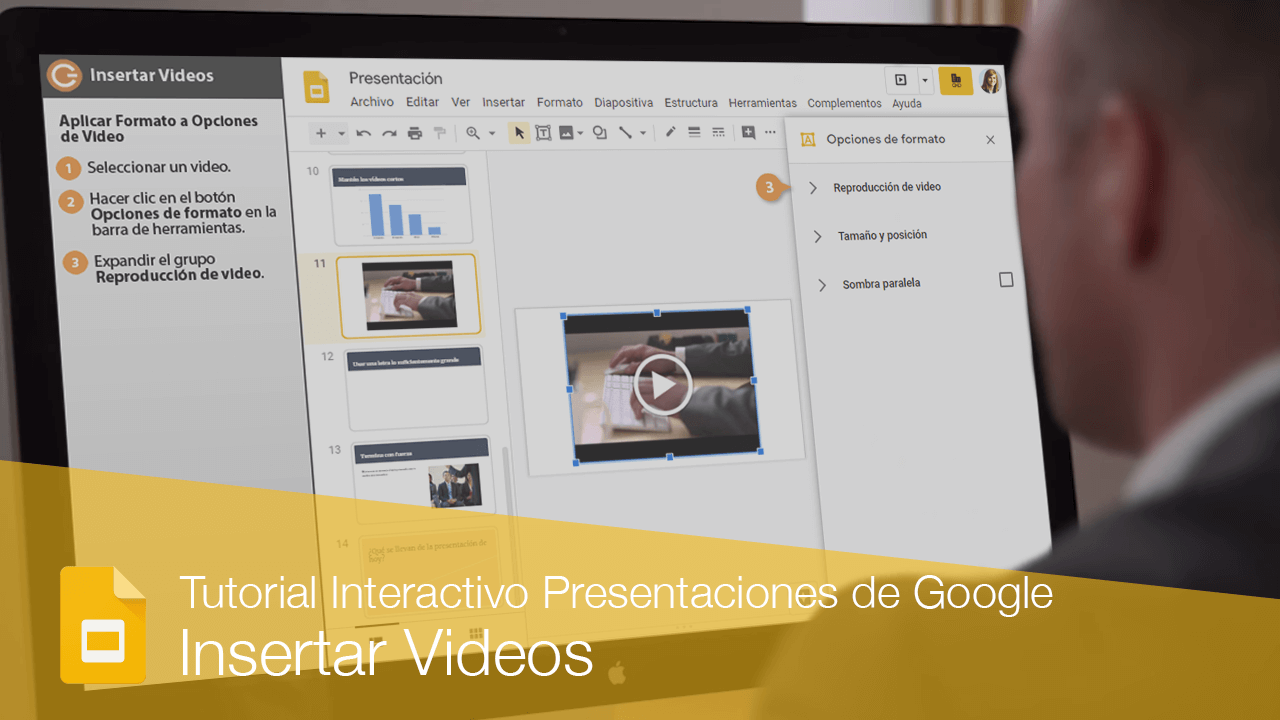Open the Editar menu
This screenshot has height=720, width=1280.
(423, 102)
